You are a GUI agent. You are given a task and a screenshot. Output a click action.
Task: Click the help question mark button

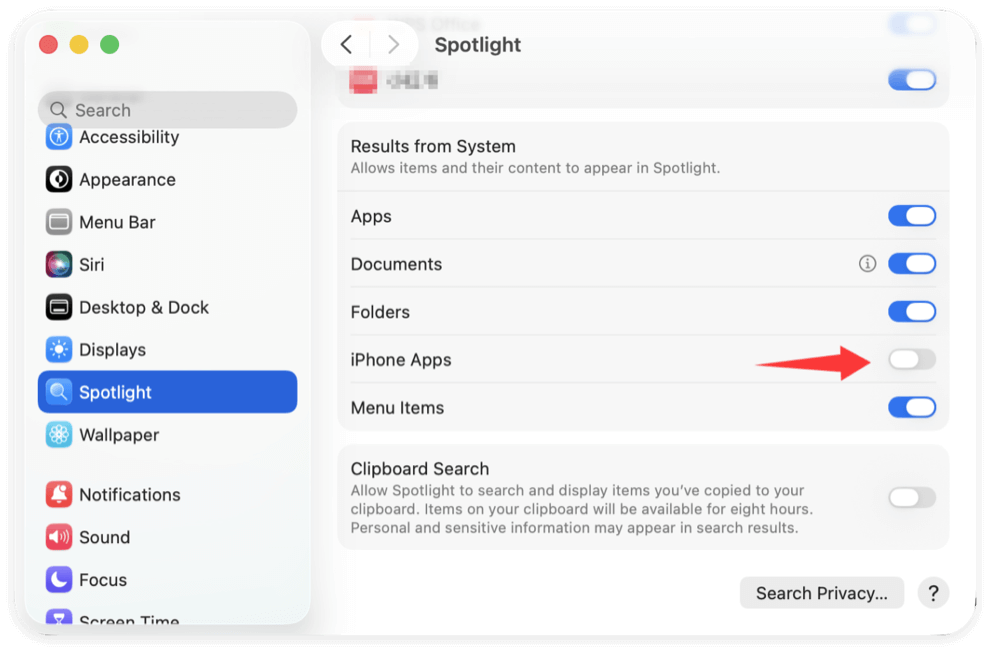point(933,592)
